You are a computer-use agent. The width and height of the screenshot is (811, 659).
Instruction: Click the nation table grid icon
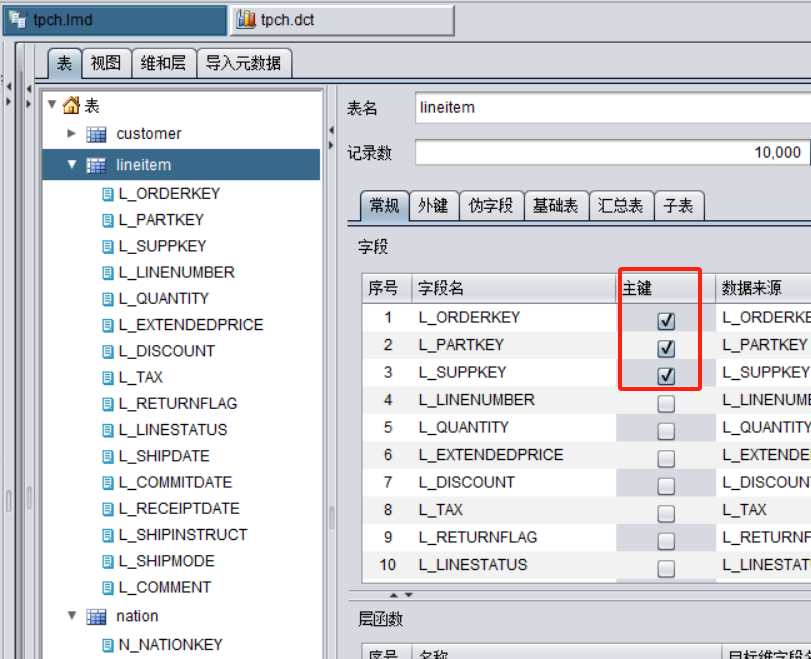point(96,617)
